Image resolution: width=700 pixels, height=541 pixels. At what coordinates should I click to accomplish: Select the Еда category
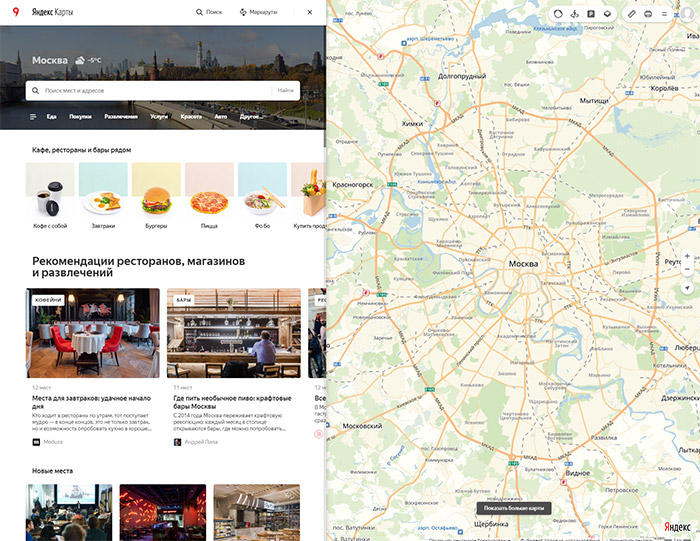tap(51, 117)
